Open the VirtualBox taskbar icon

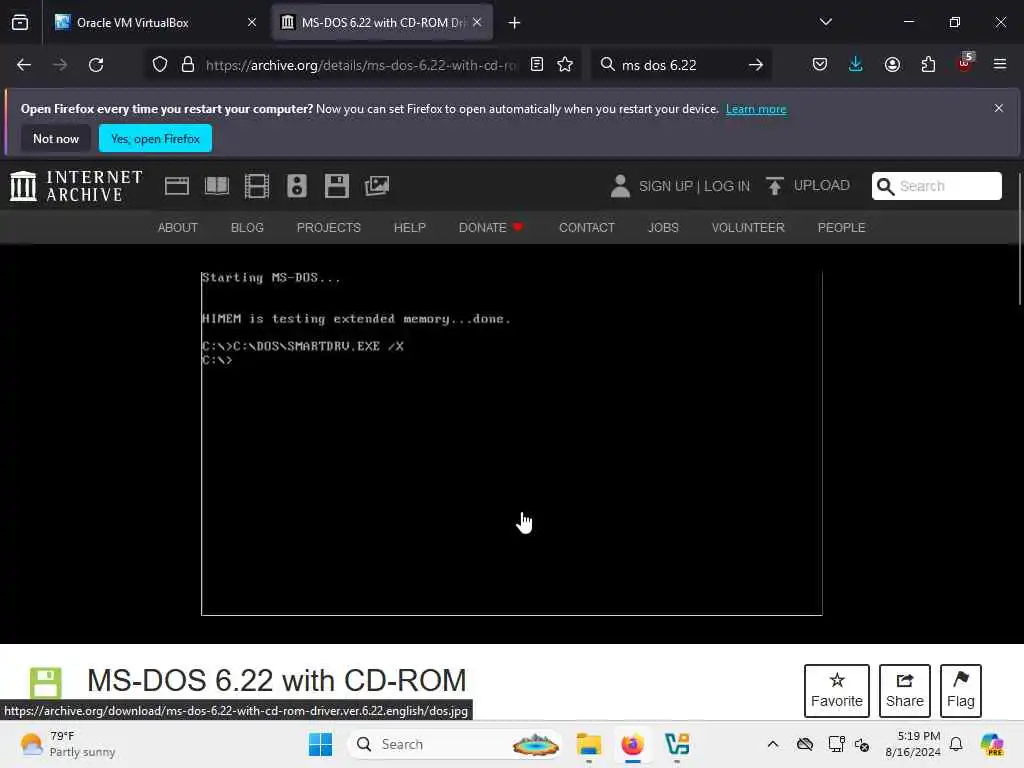click(x=677, y=744)
